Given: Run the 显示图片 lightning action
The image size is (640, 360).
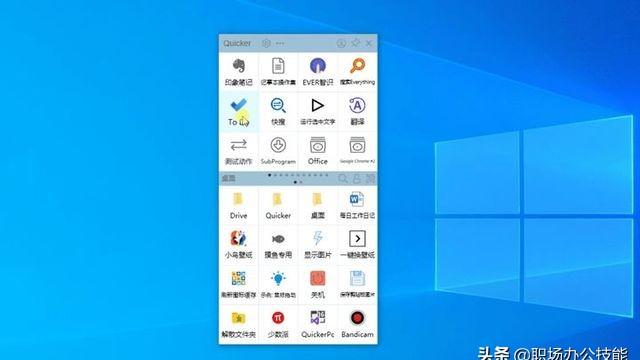Looking at the screenshot, I should tap(318, 245).
